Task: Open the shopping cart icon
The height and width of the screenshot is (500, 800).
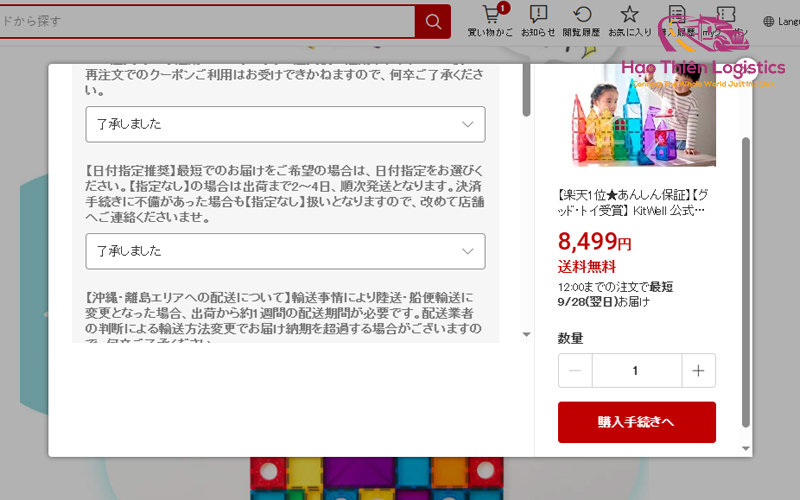Action: [x=490, y=14]
